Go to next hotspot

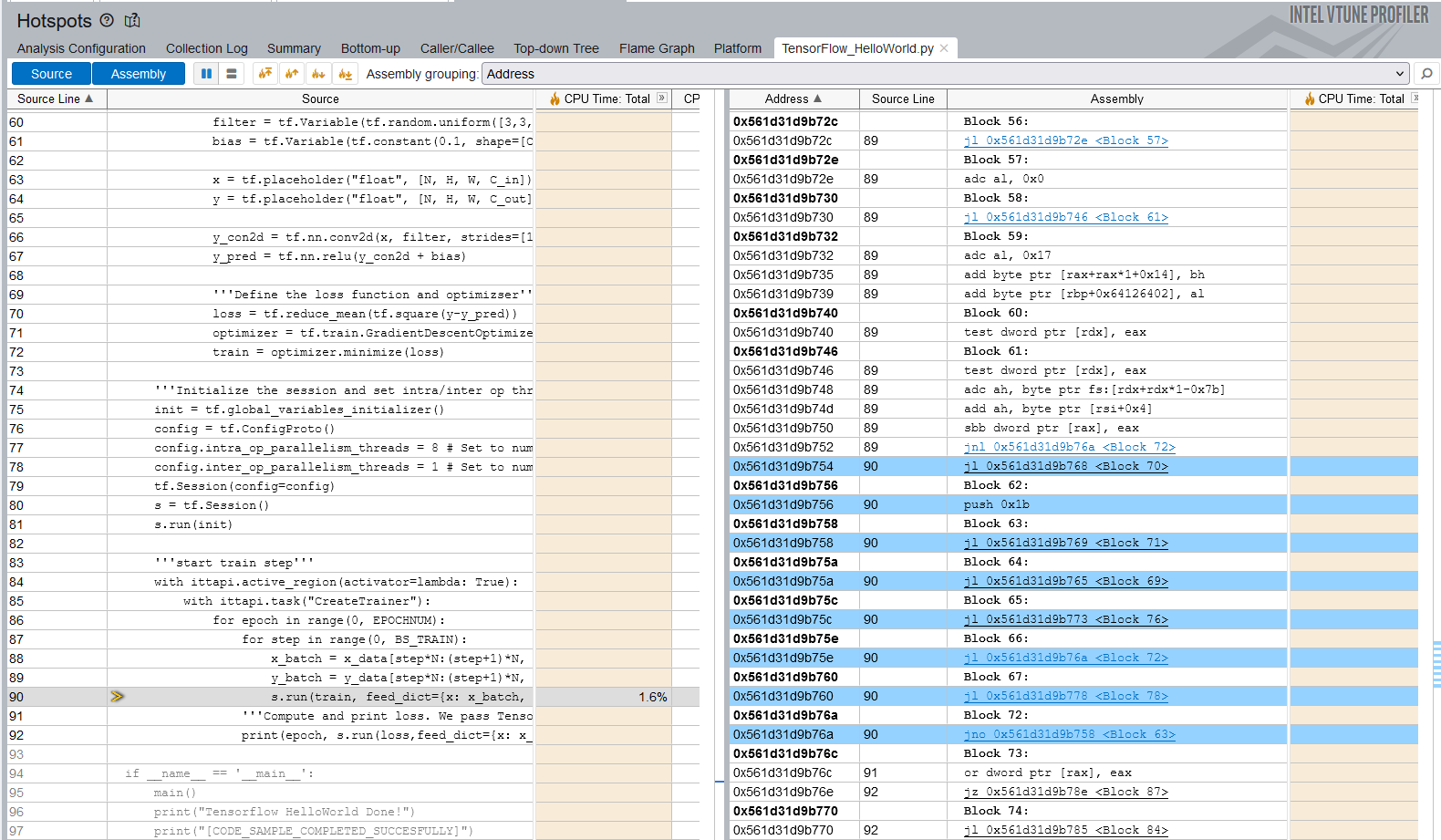[318, 74]
